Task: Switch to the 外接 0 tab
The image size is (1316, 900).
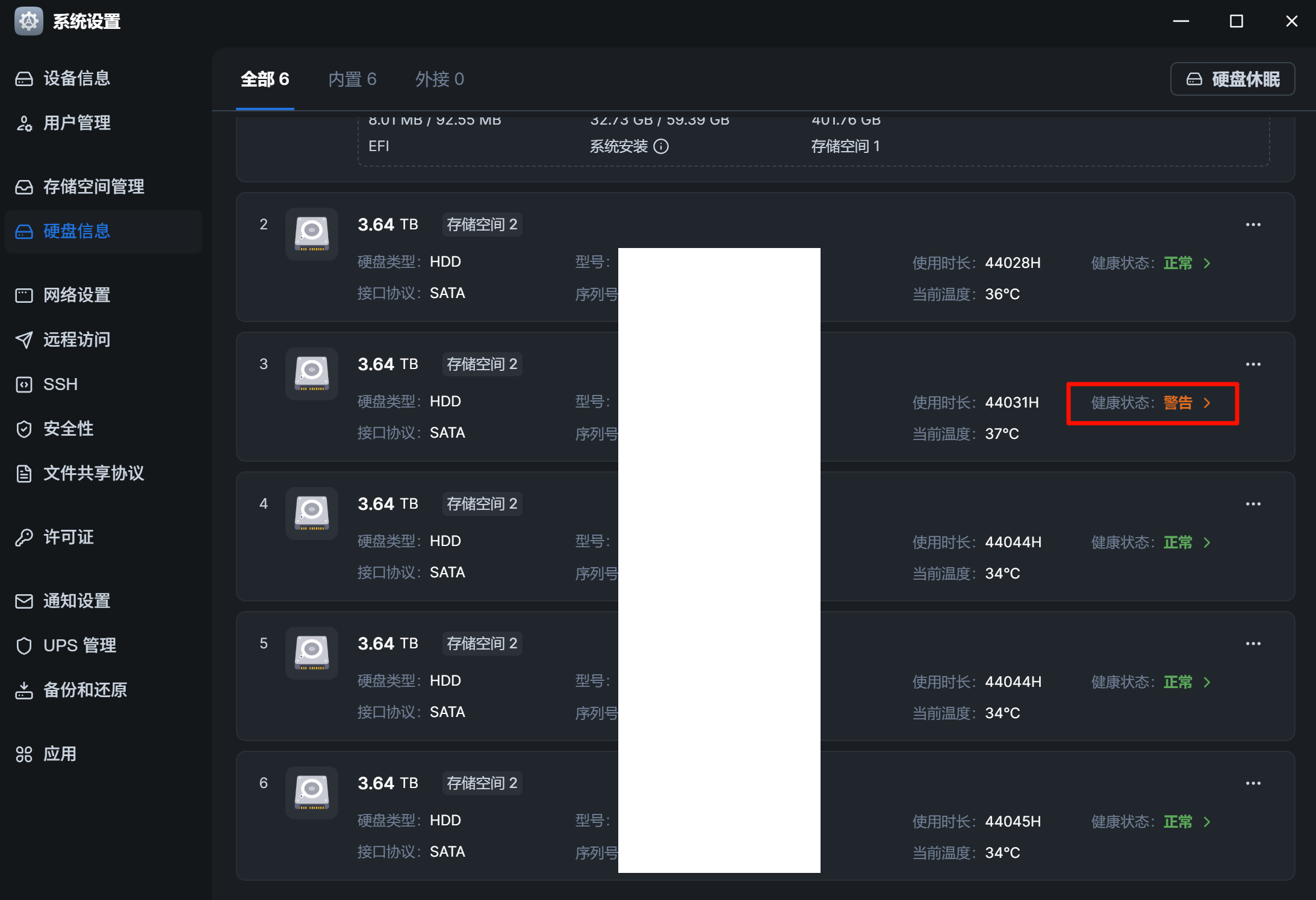Action: (x=439, y=79)
